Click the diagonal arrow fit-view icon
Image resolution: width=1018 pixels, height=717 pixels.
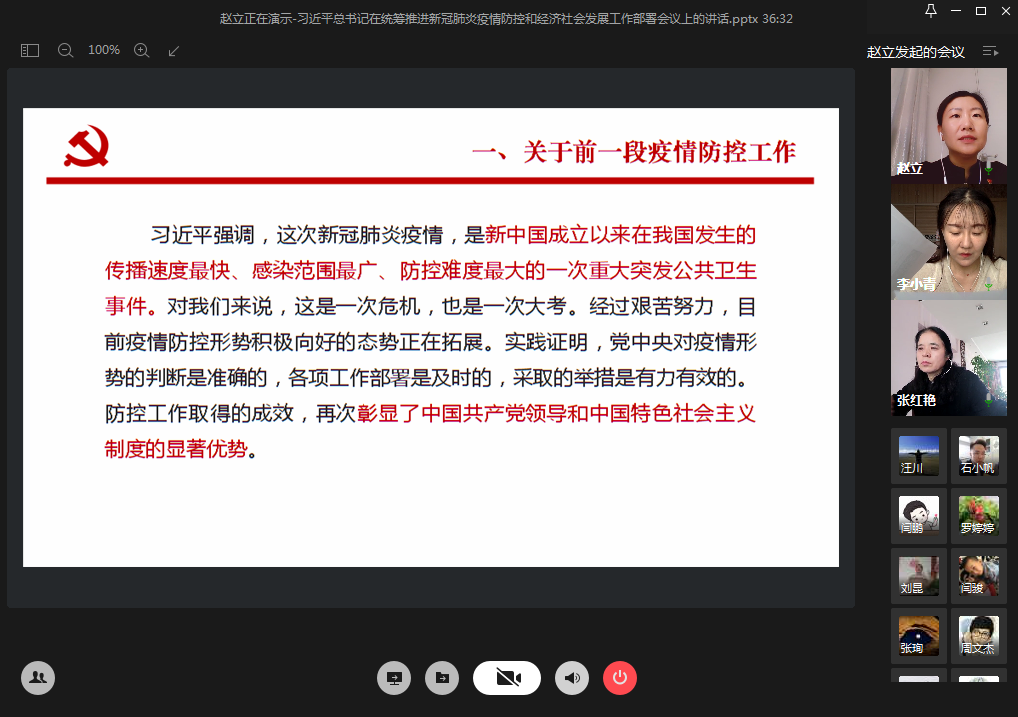pos(174,50)
